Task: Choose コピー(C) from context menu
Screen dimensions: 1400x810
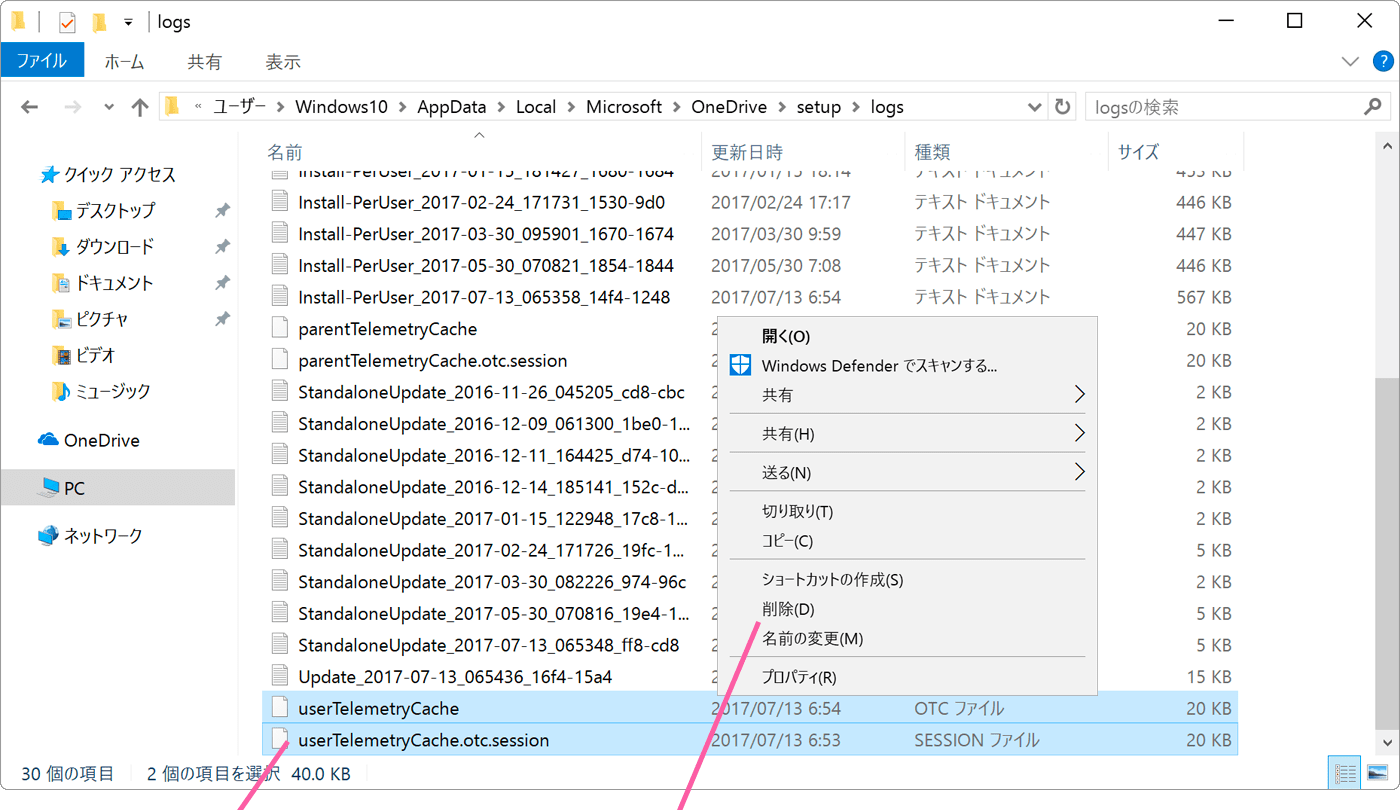Action: click(x=907, y=541)
